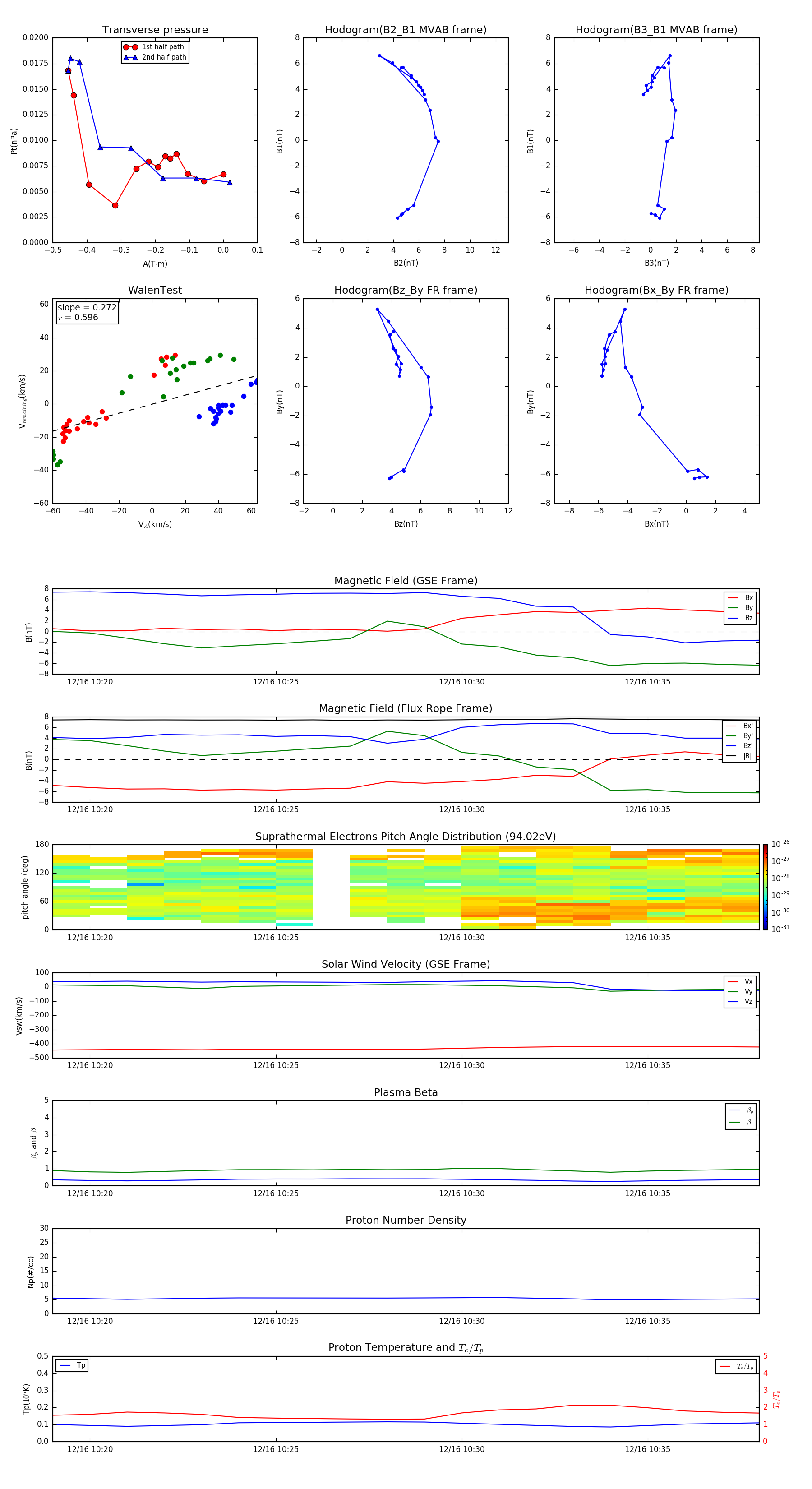This screenshot has width=812, height=1489.
Task: Select '2nd half path' legend entry
Action: click(x=155, y=57)
